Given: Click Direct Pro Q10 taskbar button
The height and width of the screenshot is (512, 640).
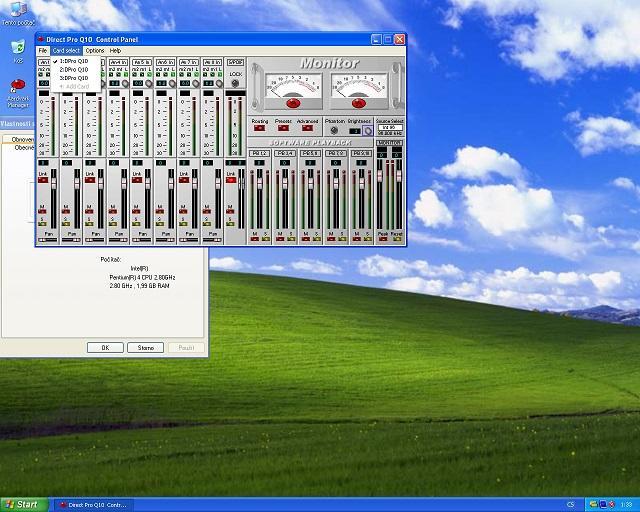Looking at the screenshot, I should tap(93, 505).
